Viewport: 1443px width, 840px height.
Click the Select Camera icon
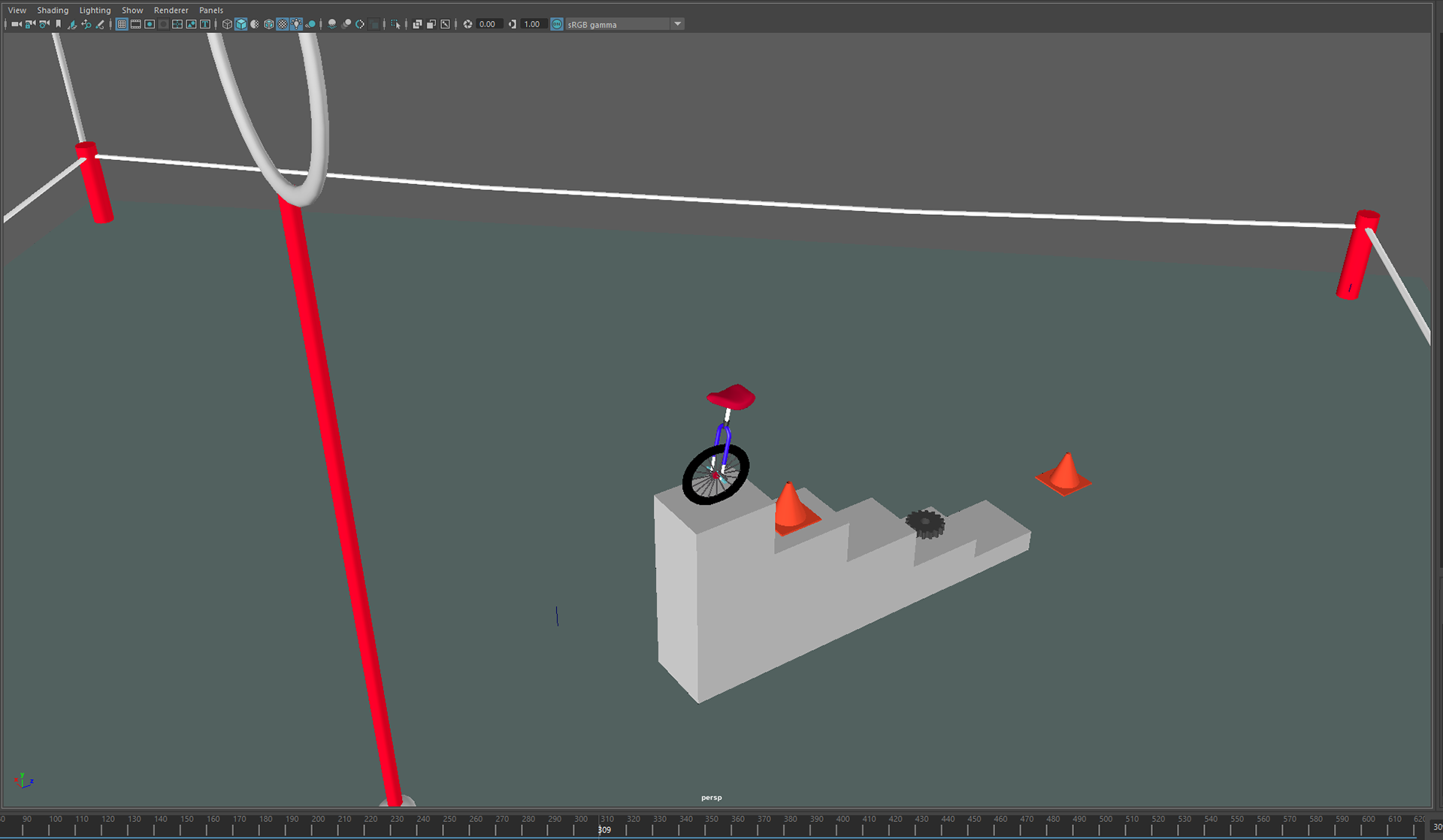coord(16,24)
